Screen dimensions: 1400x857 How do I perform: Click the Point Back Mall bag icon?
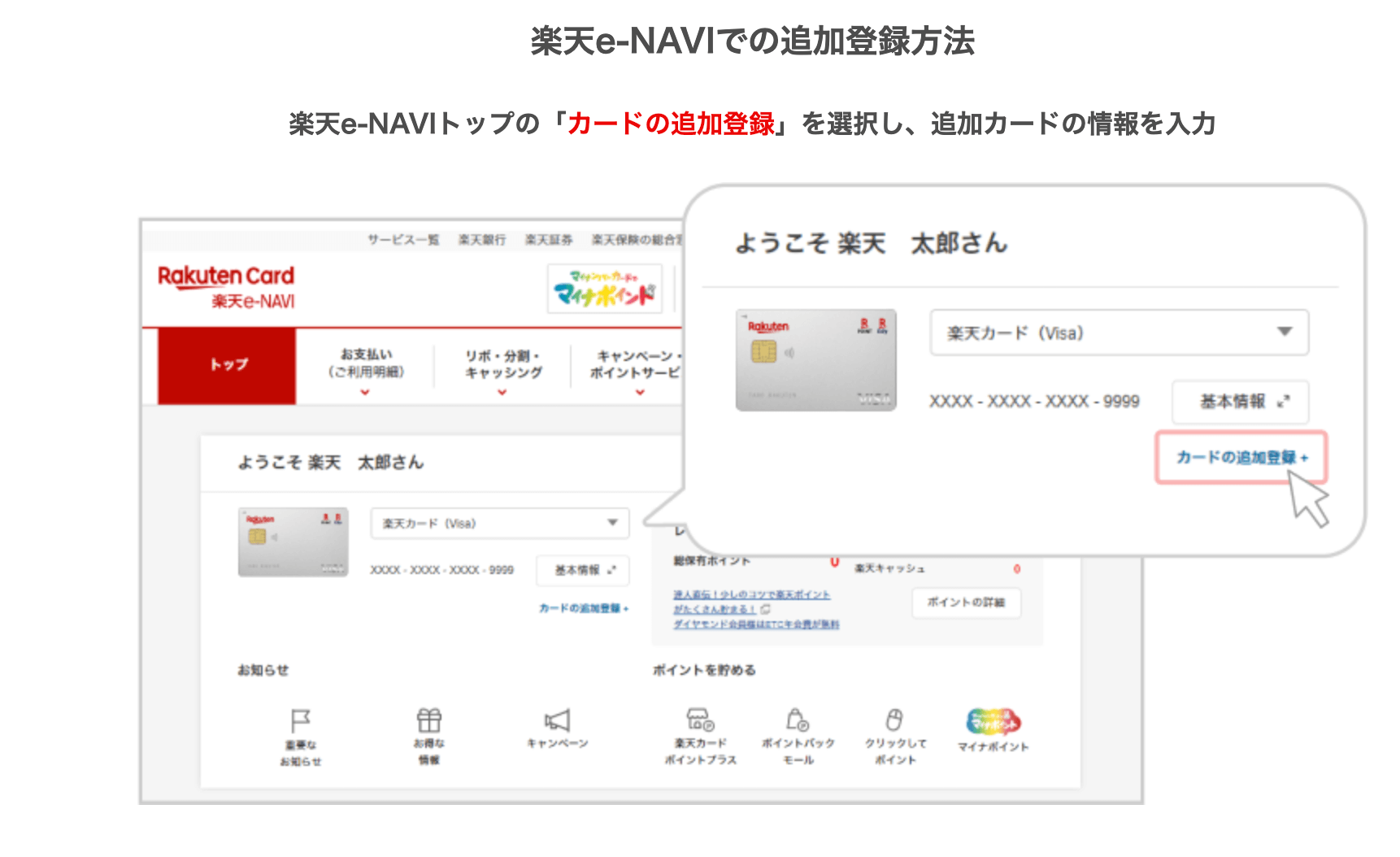pos(798,720)
